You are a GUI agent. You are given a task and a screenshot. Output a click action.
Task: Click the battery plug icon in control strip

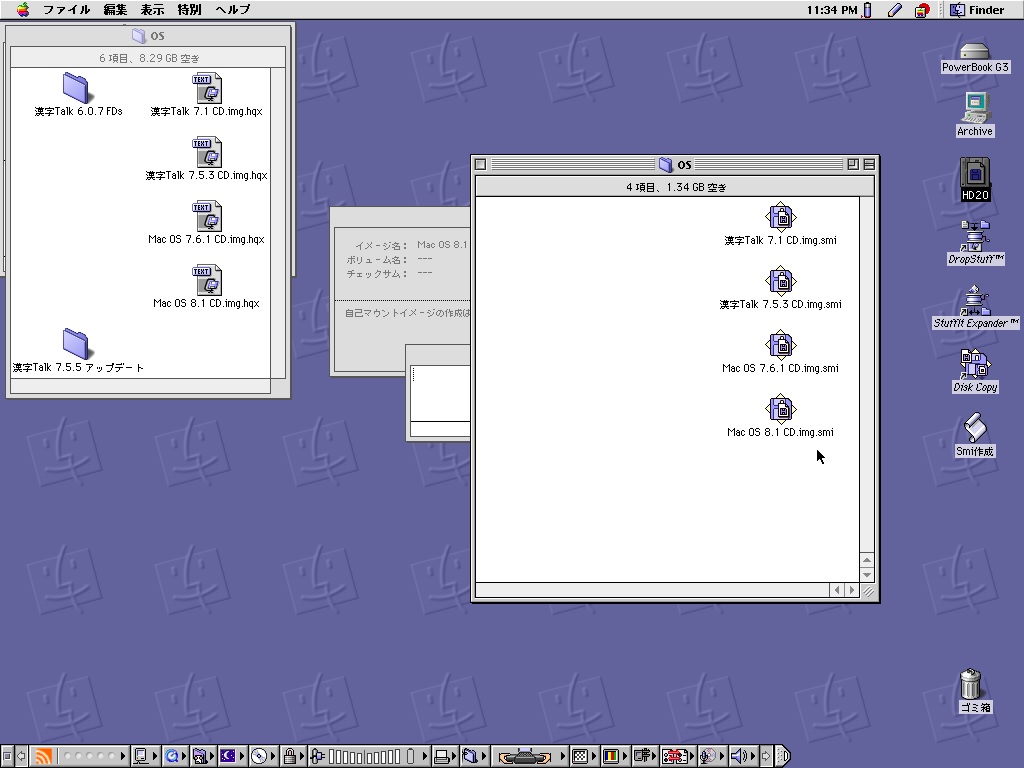tap(317, 756)
